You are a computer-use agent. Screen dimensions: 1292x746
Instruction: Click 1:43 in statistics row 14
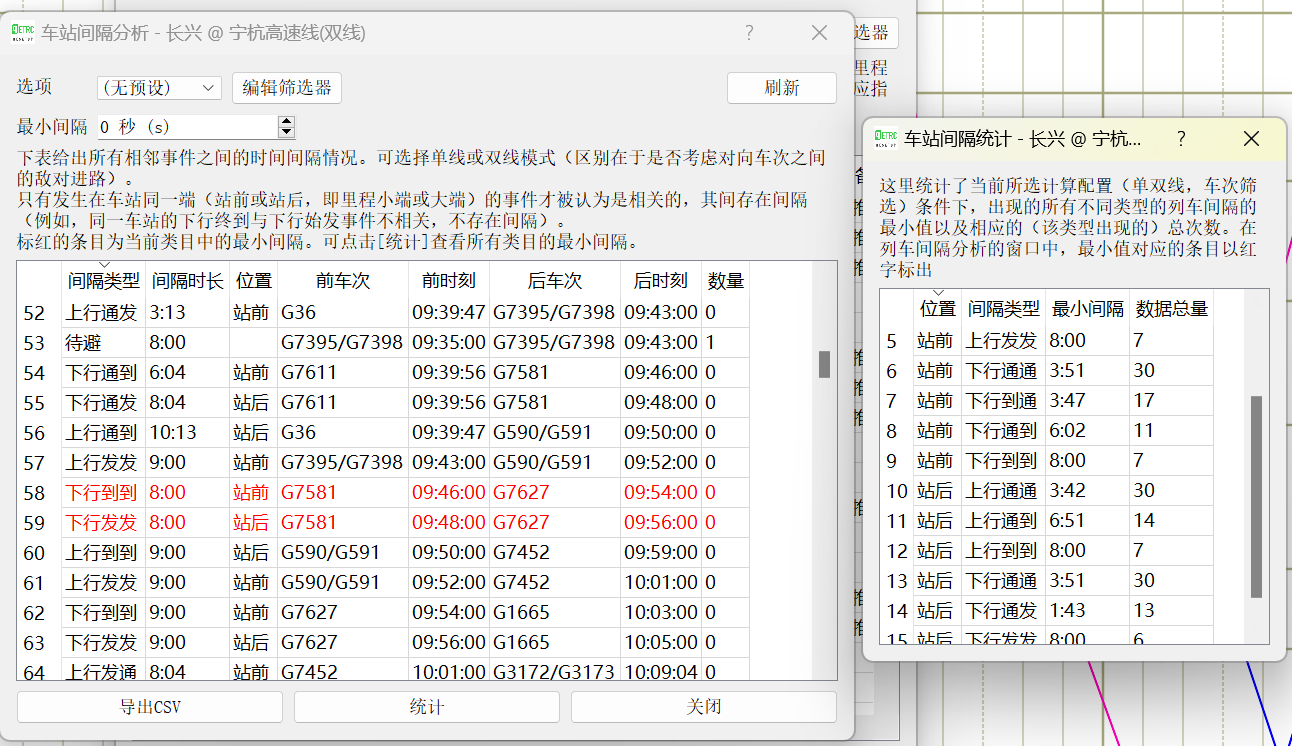point(1089,611)
